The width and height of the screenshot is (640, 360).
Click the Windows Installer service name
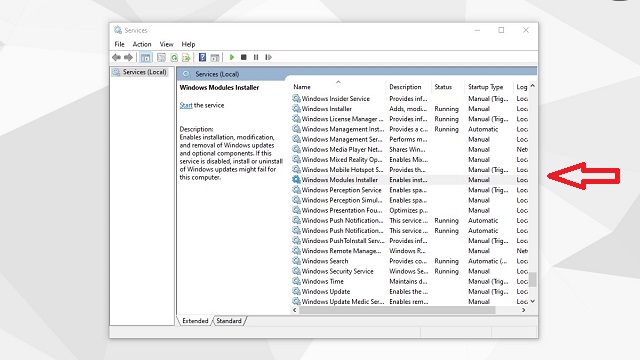click(327, 109)
